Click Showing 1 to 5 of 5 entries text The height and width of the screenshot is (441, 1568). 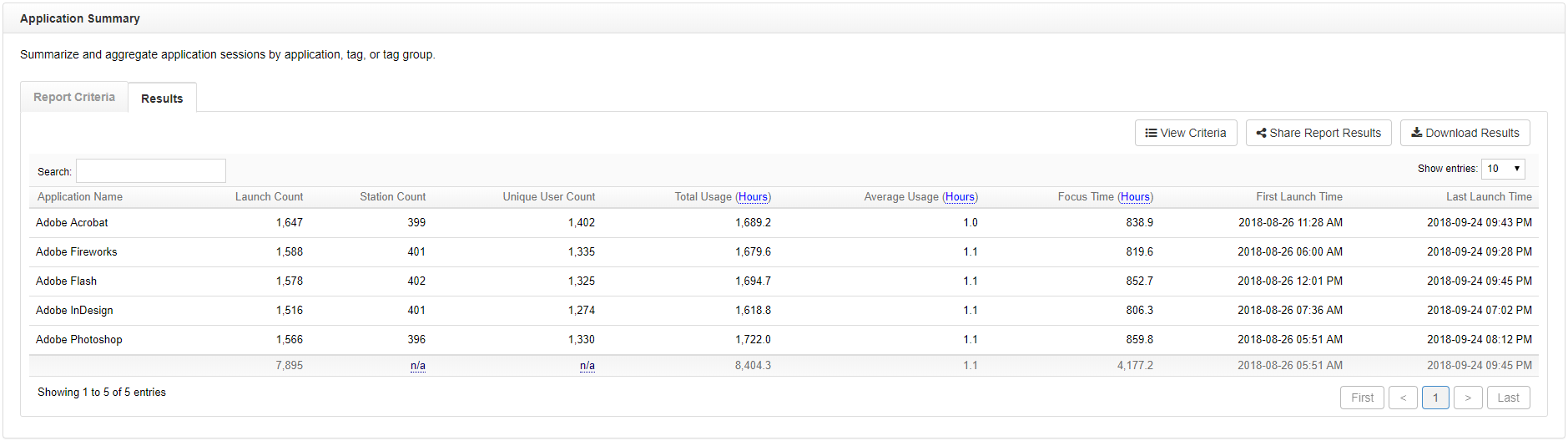[102, 393]
